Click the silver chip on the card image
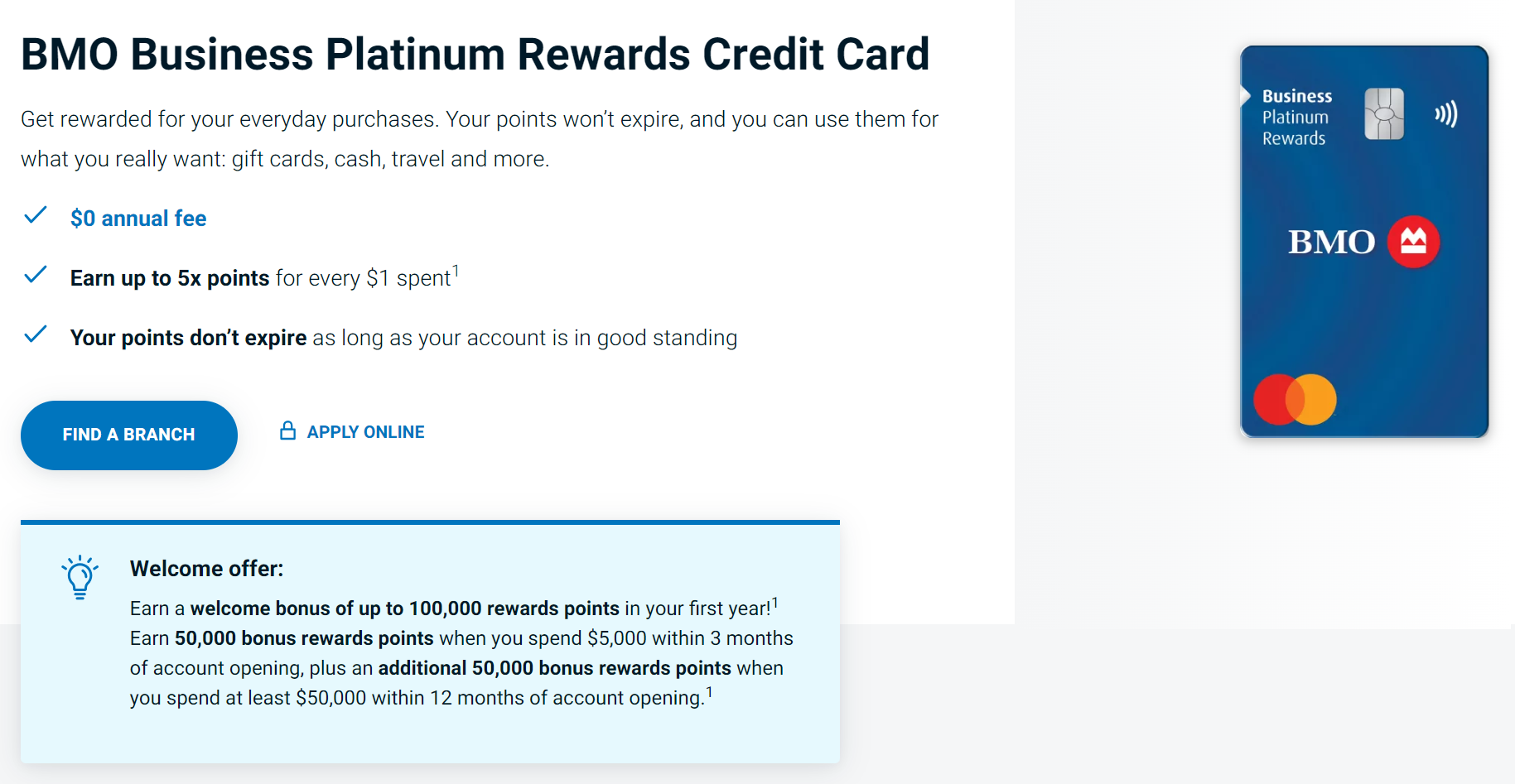 [x=1384, y=113]
